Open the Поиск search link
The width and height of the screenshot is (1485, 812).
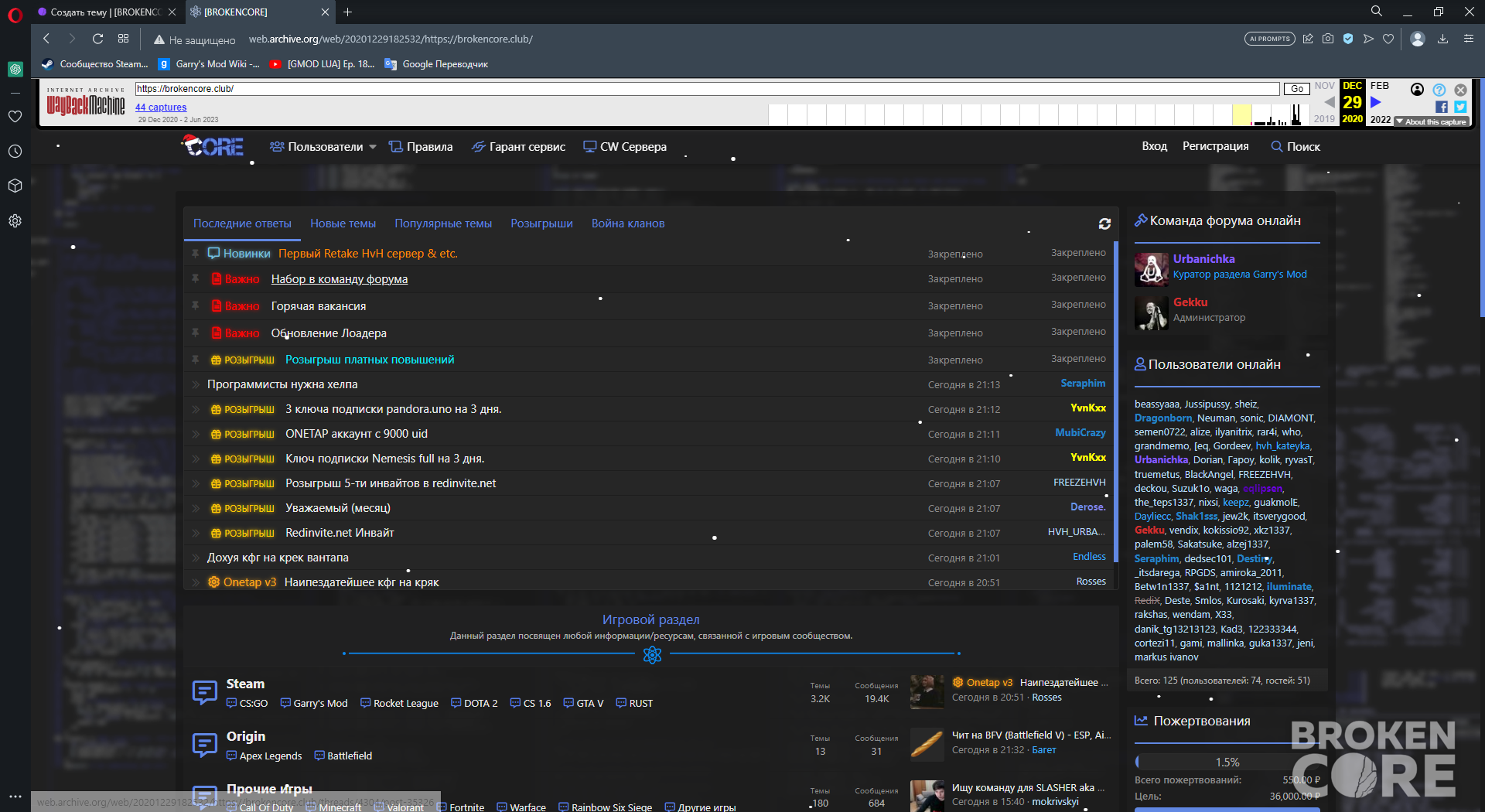(x=1296, y=147)
